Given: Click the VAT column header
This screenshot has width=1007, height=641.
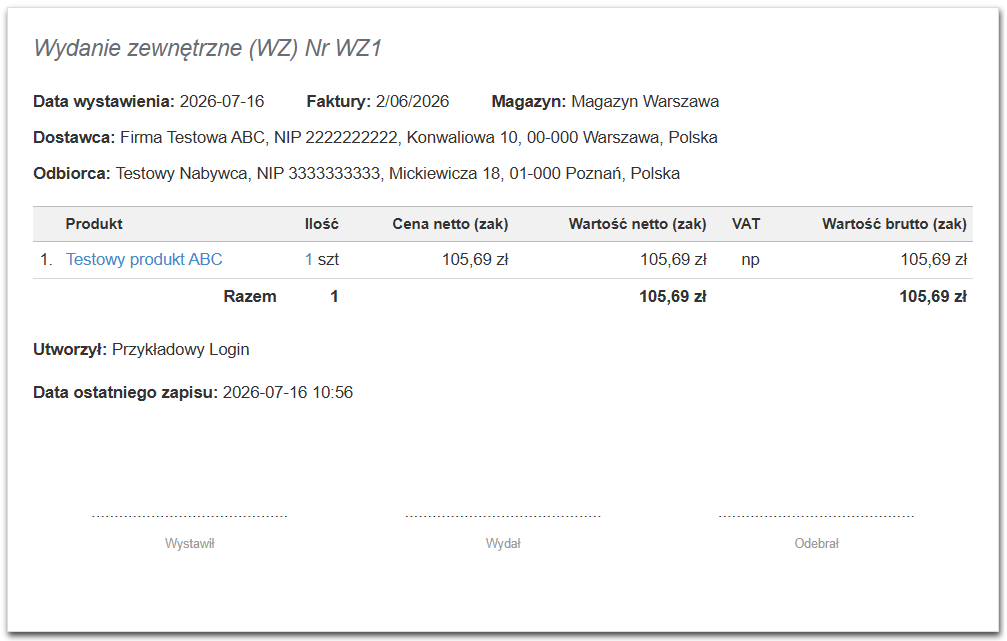Looking at the screenshot, I should tap(746, 224).
